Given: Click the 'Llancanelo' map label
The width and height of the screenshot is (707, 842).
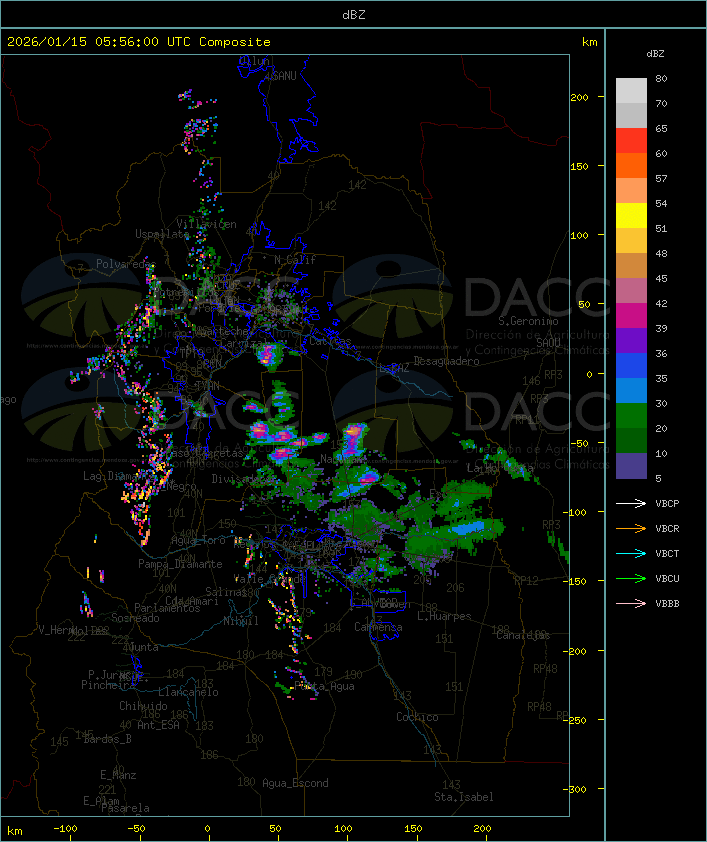Looking at the screenshot, I should click(x=188, y=692).
